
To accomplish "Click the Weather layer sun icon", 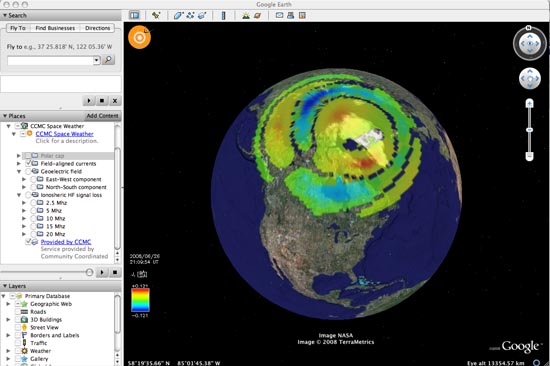I will [x=24, y=351].
